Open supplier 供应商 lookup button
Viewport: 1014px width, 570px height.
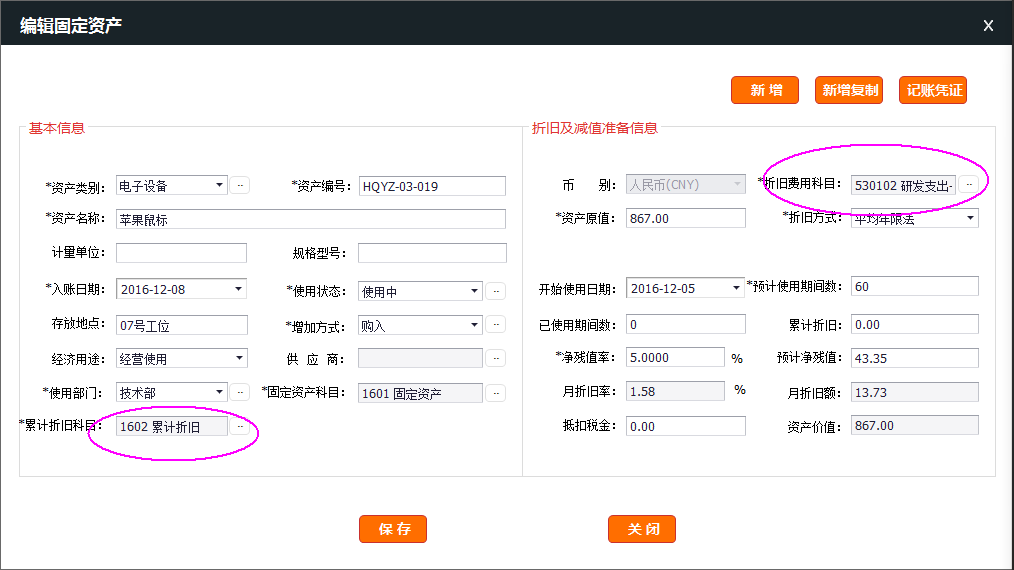coord(496,358)
